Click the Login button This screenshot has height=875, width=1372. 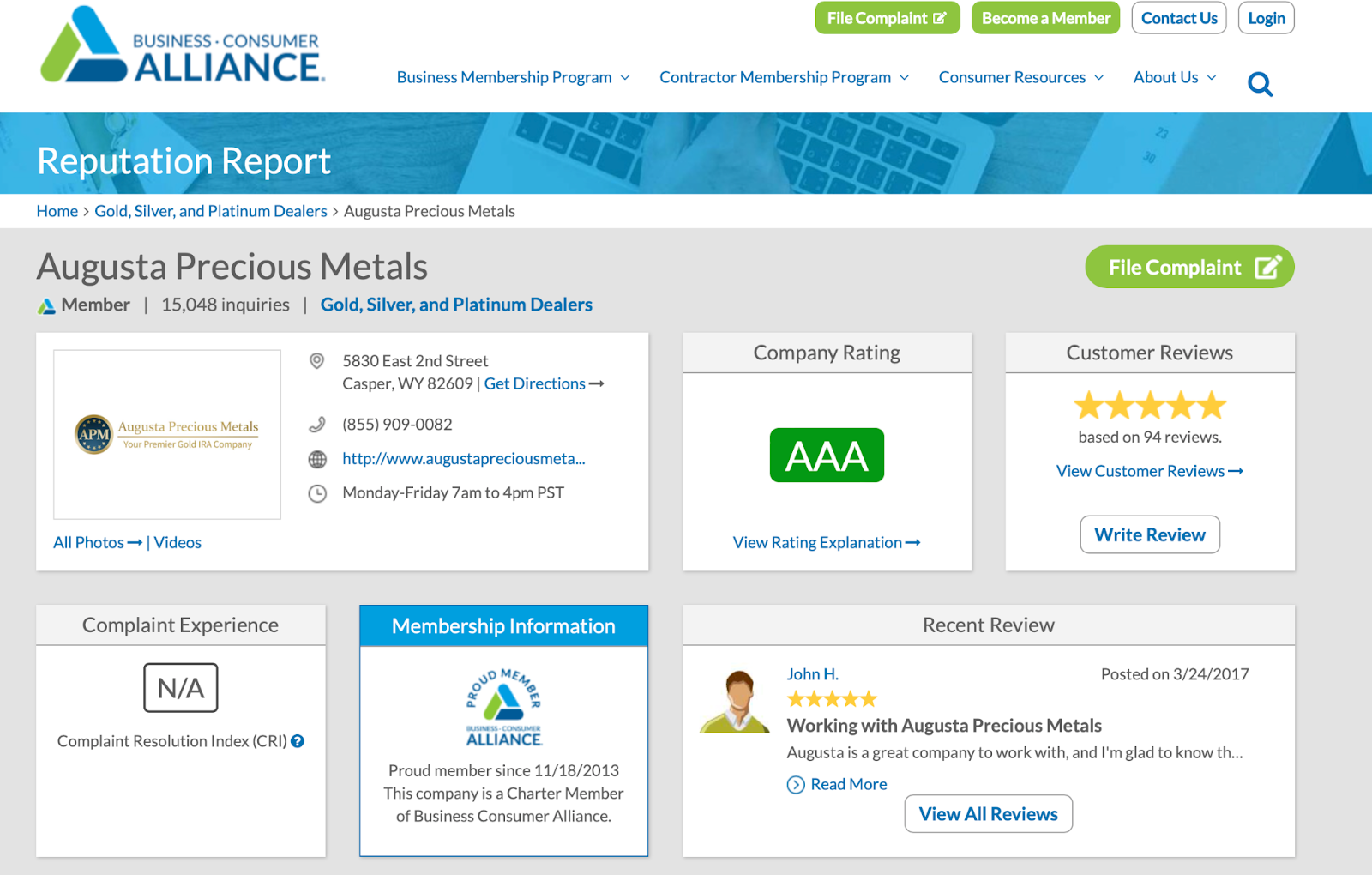pyautogui.click(x=1267, y=18)
